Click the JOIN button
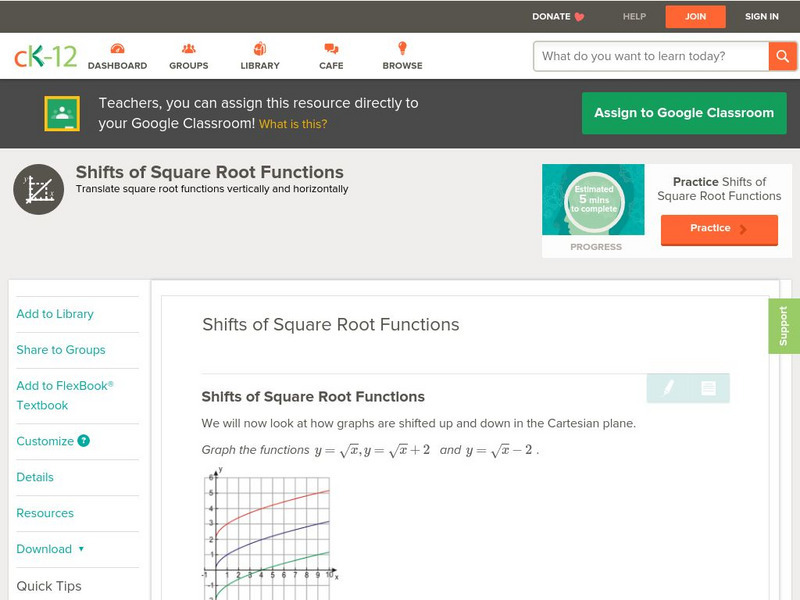The image size is (800, 600). click(695, 17)
